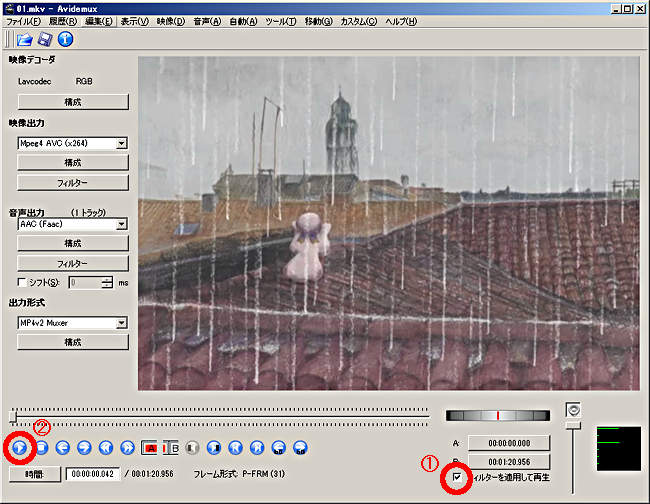Click the video preview frame

tap(389, 223)
